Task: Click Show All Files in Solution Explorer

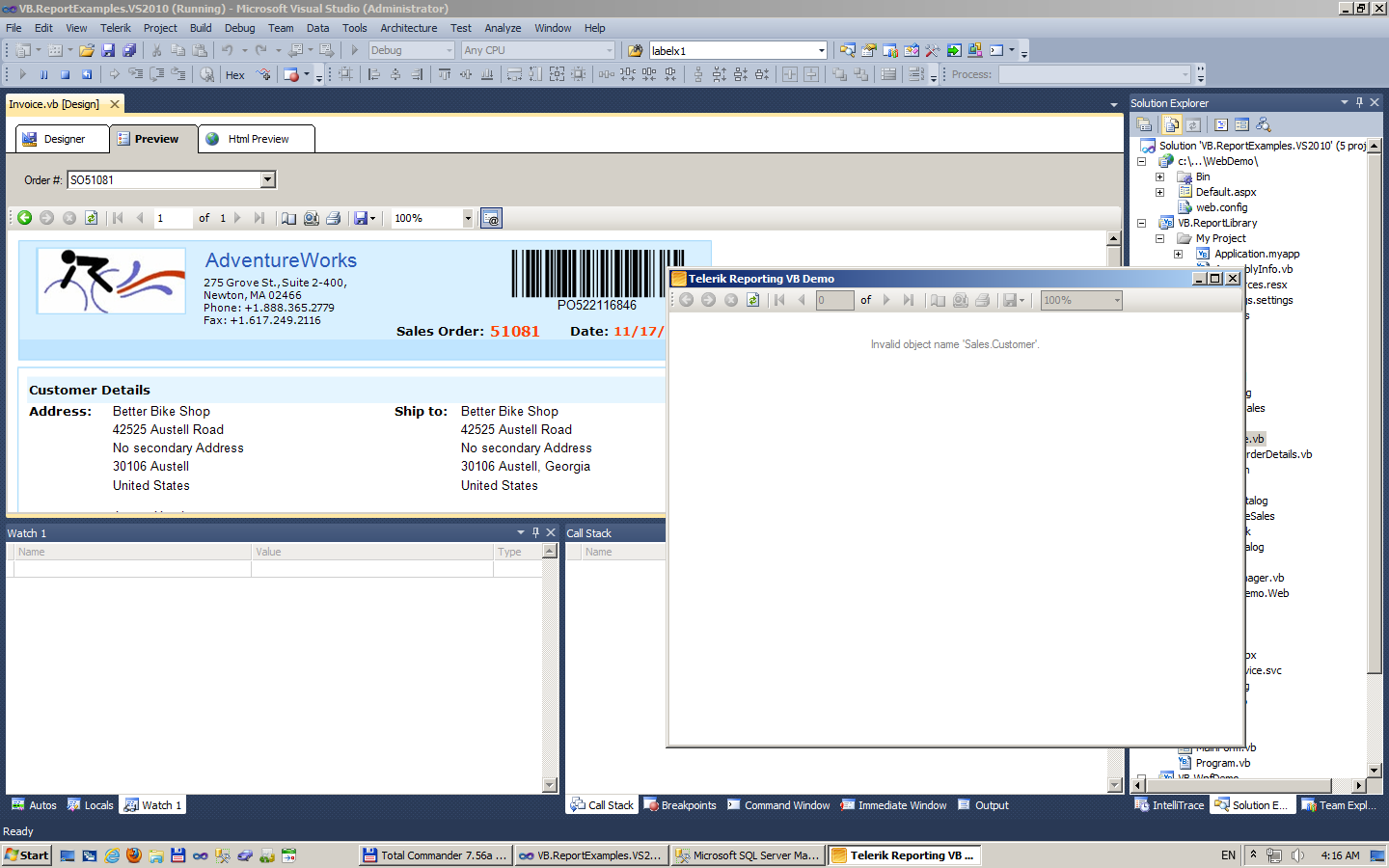Action: tap(1172, 124)
